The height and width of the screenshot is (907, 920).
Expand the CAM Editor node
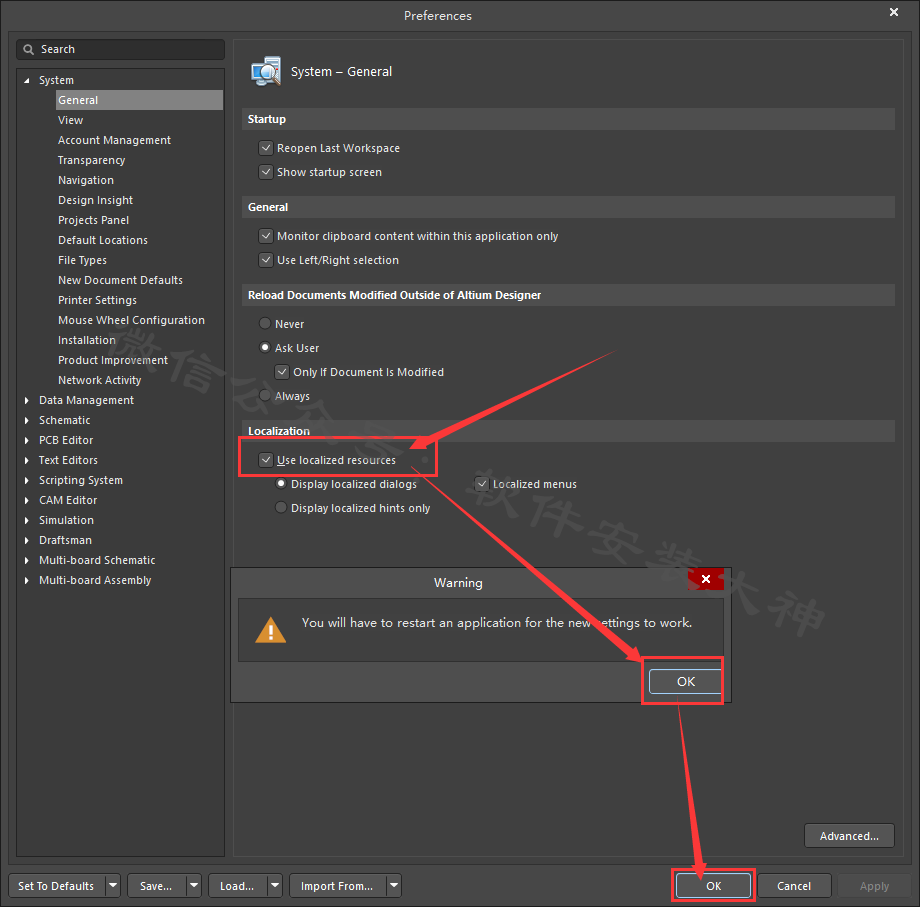point(26,500)
